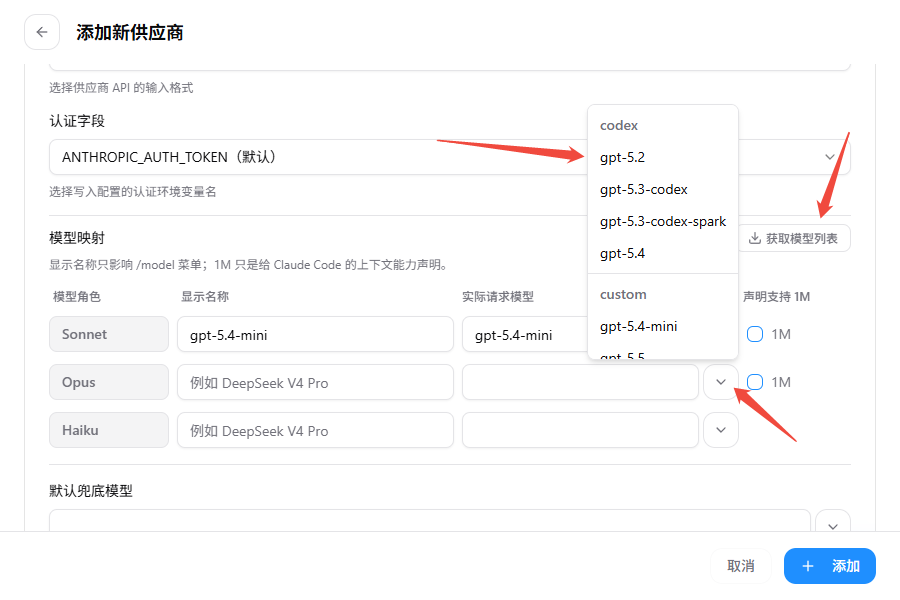The width and height of the screenshot is (900, 600).
Task: Pick gpt-5.3-codex-spark from the list
Action: [x=662, y=222]
